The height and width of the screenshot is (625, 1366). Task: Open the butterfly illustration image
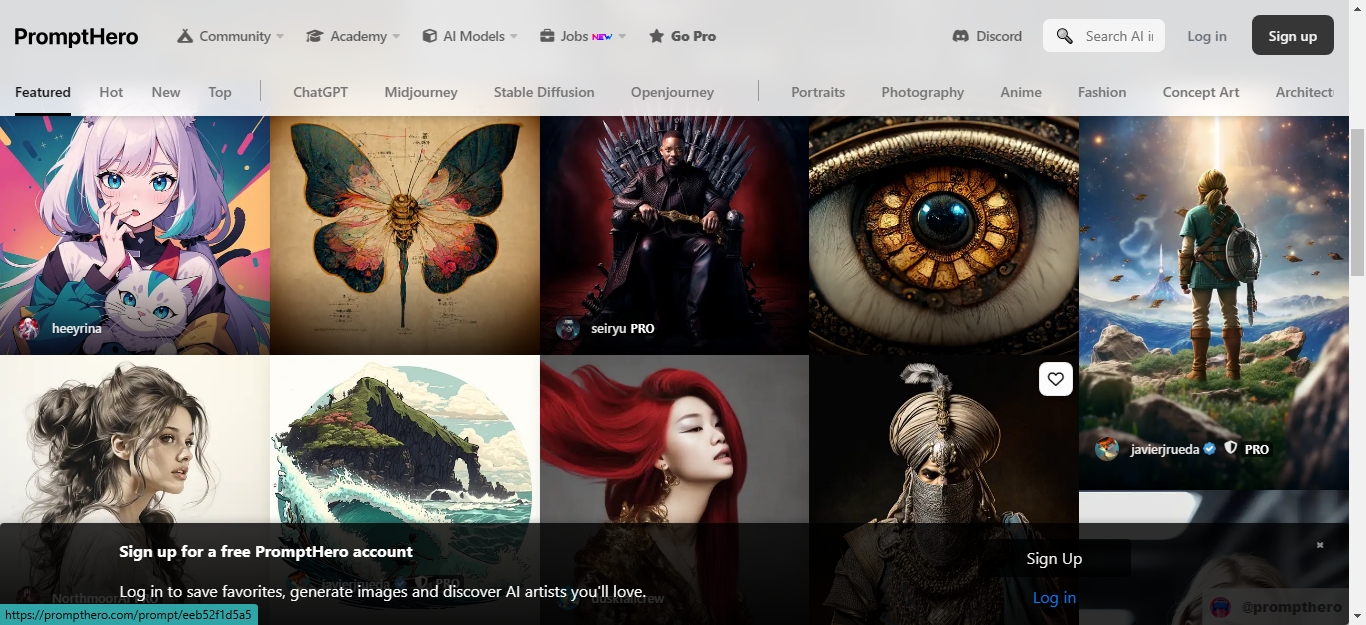click(x=405, y=235)
